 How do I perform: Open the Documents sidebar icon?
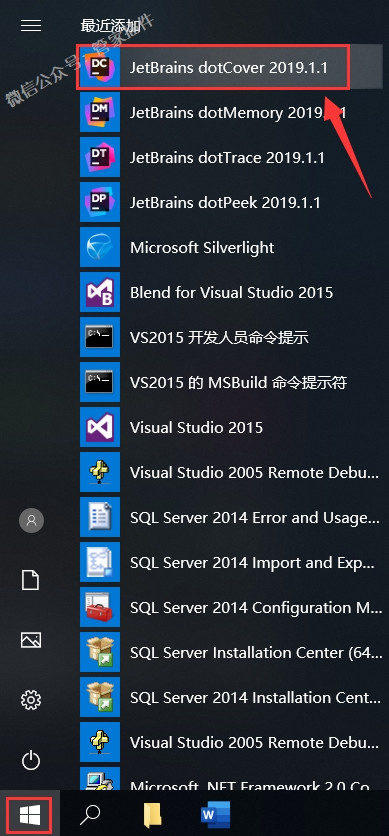click(31, 580)
